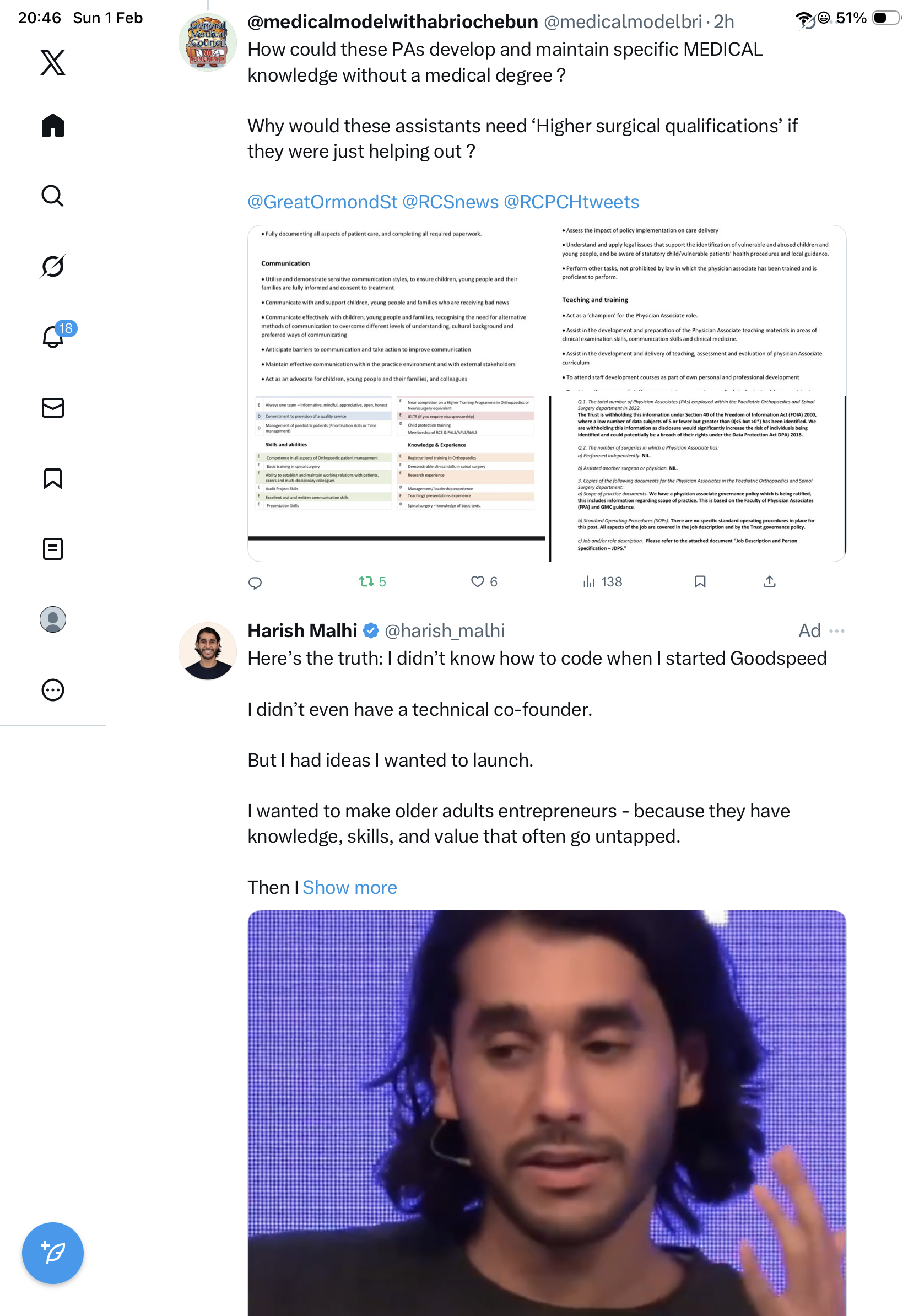Toggle the repost showing 5
This screenshot has height=1316, width=919.
372,582
